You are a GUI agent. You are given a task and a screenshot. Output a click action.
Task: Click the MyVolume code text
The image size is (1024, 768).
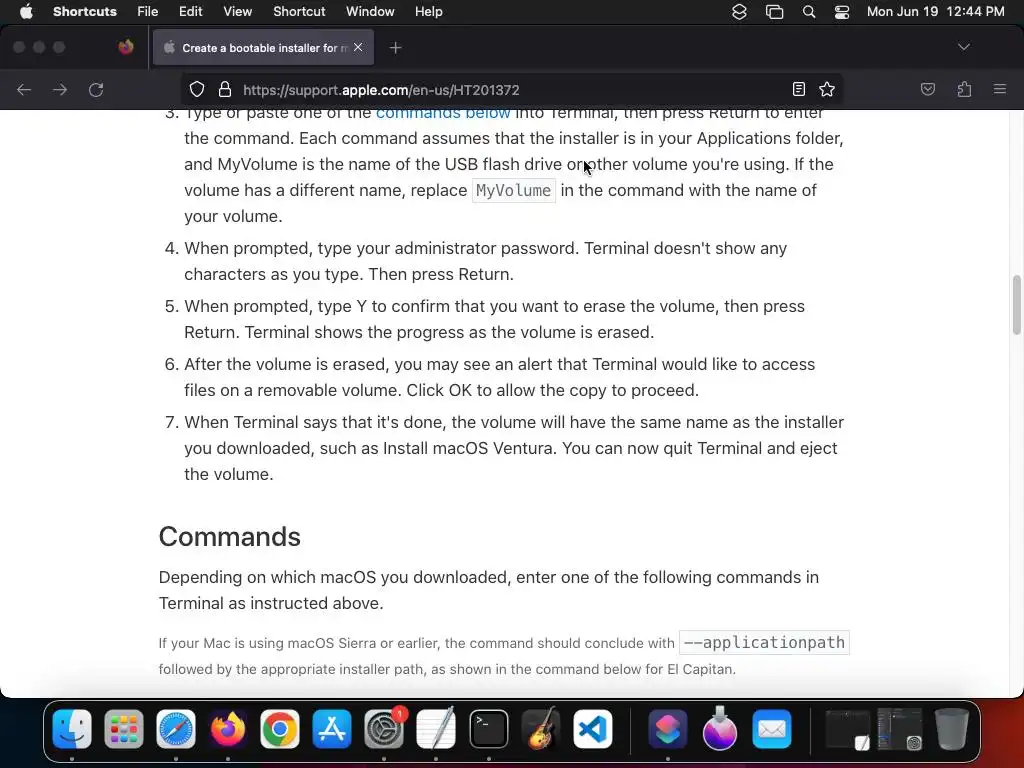pyautogui.click(x=513, y=191)
